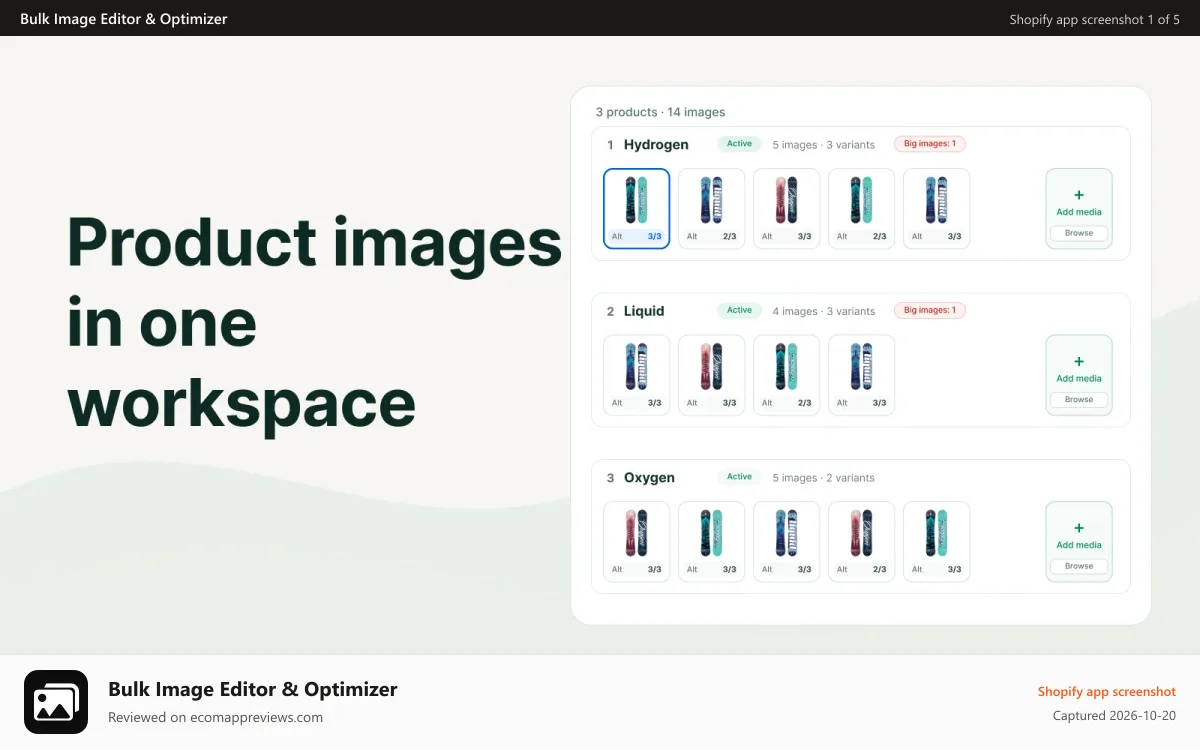Click the plus icon in Oxygen's Add media
The width and height of the screenshot is (1200, 750).
coord(1079,528)
